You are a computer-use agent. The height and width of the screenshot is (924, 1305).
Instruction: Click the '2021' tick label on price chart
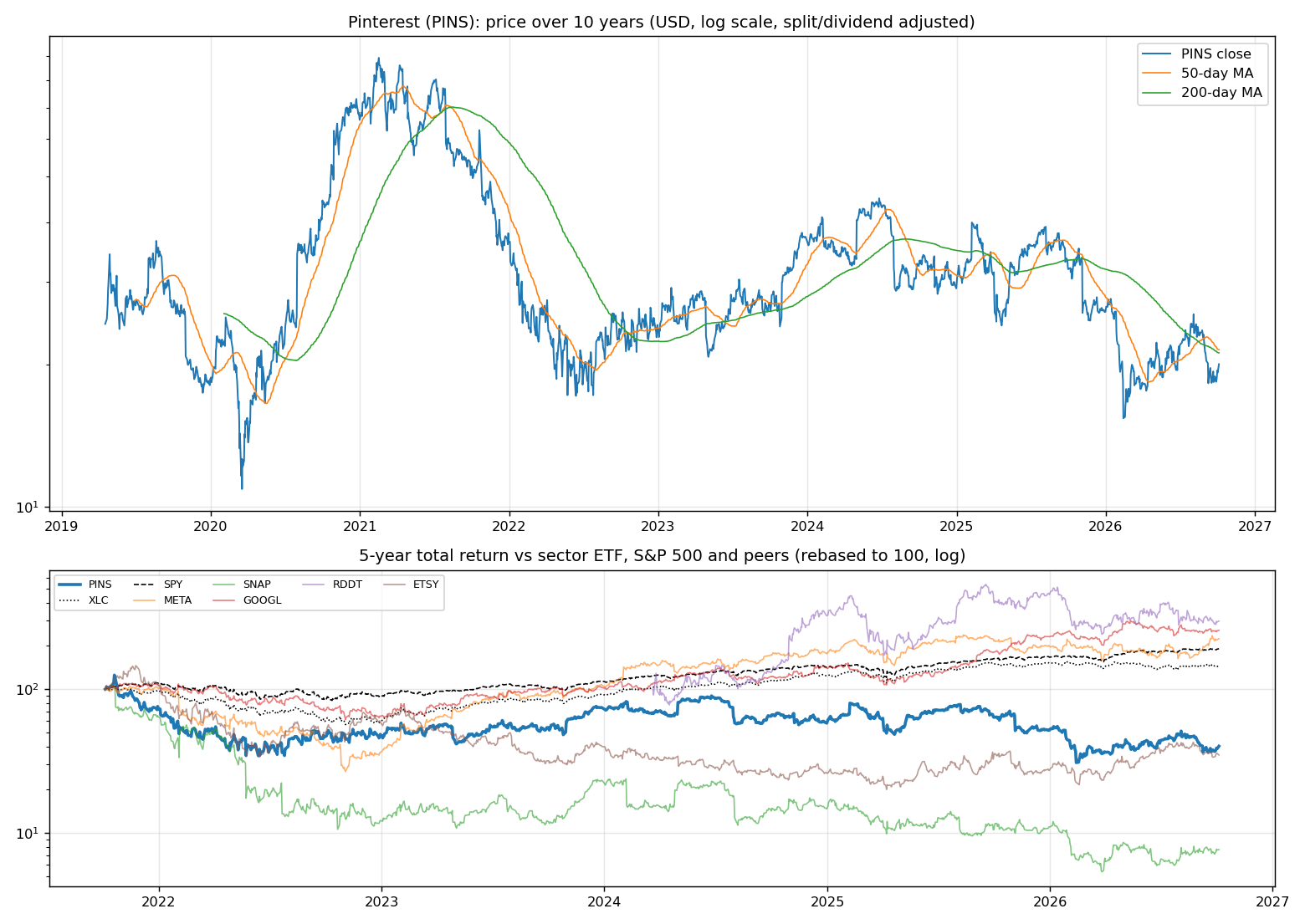(360, 526)
